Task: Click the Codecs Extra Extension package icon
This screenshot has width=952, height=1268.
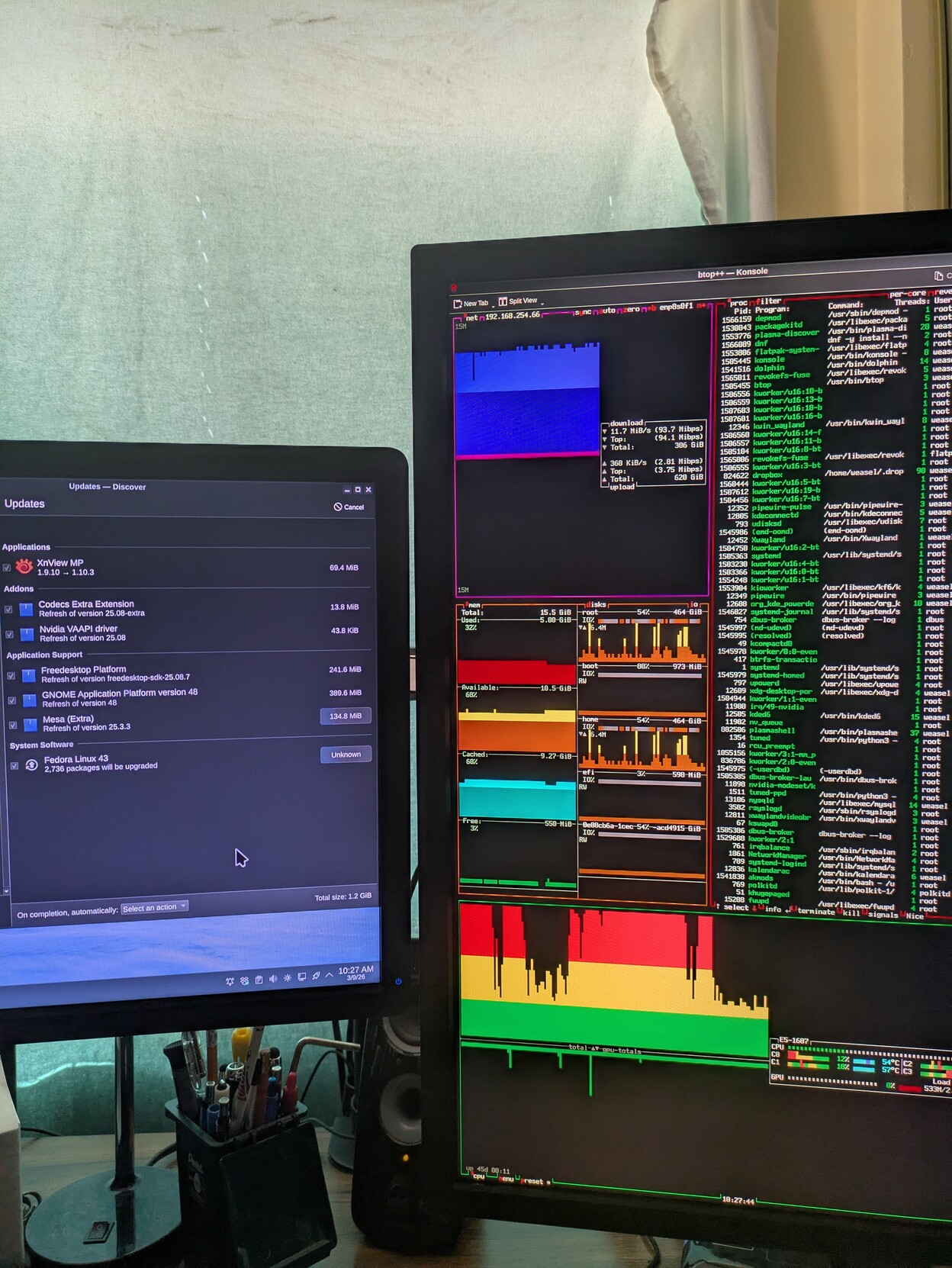Action: [27, 609]
